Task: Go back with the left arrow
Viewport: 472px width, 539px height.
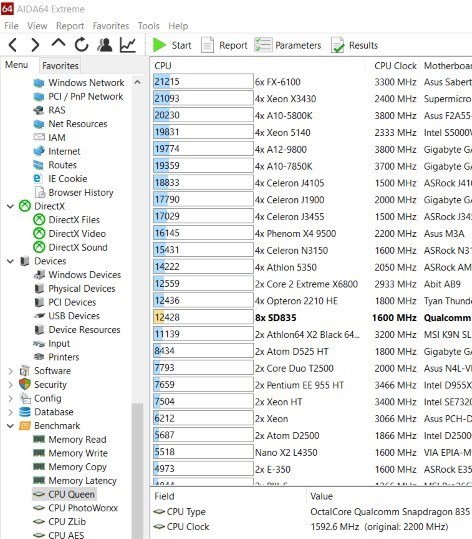Action: (x=13, y=45)
